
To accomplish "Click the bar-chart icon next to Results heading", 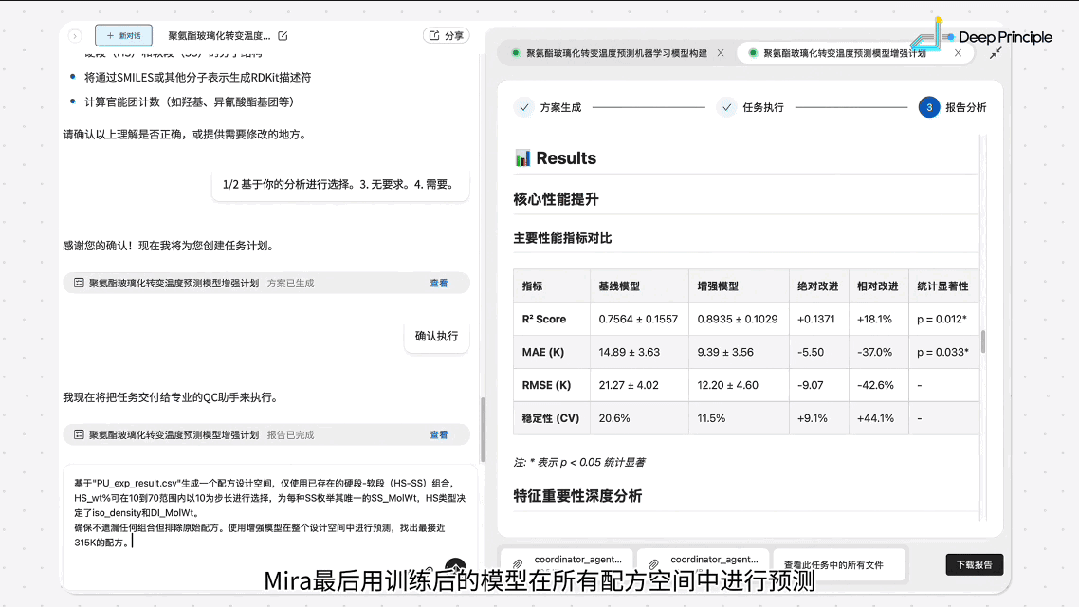I will click(524, 157).
